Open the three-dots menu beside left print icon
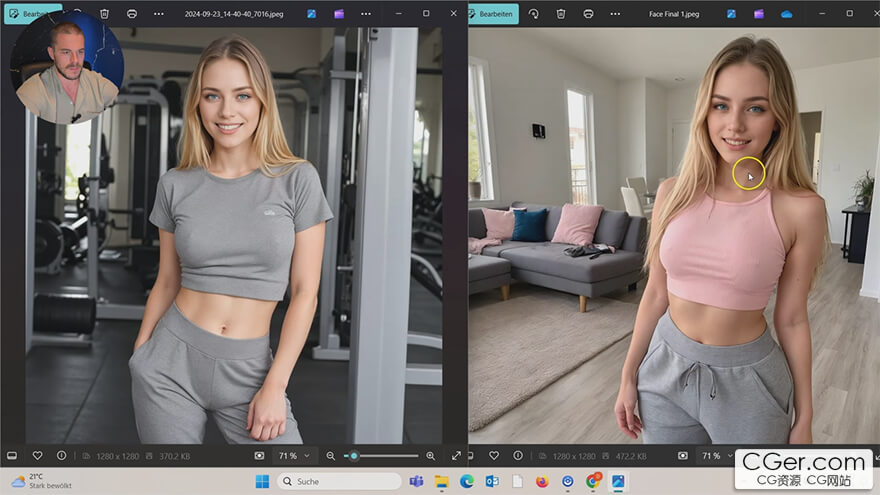The height and width of the screenshot is (495, 880). pyautogui.click(x=159, y=14)
